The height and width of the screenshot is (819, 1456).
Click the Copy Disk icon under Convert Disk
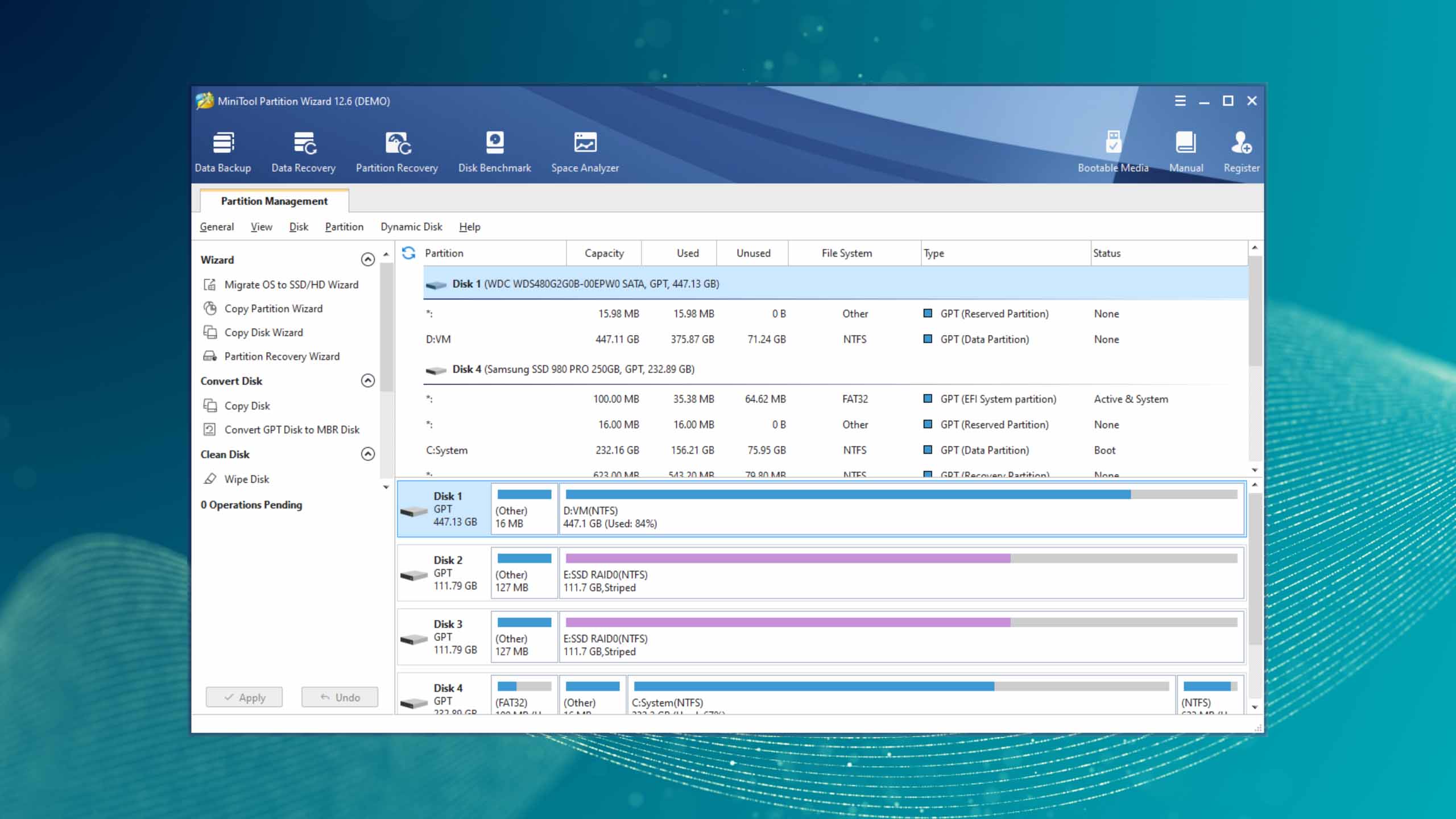210,406
